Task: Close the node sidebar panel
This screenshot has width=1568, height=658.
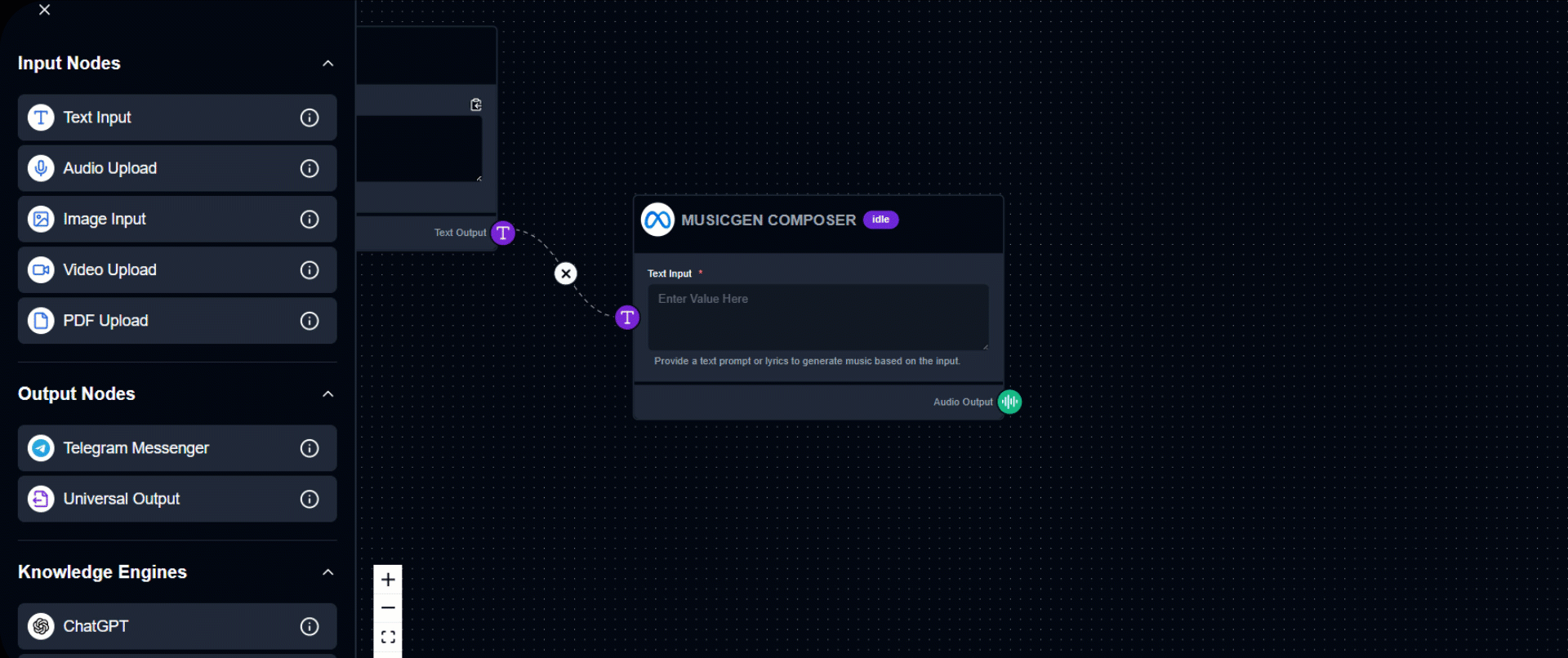Action: tap(45, 10)
